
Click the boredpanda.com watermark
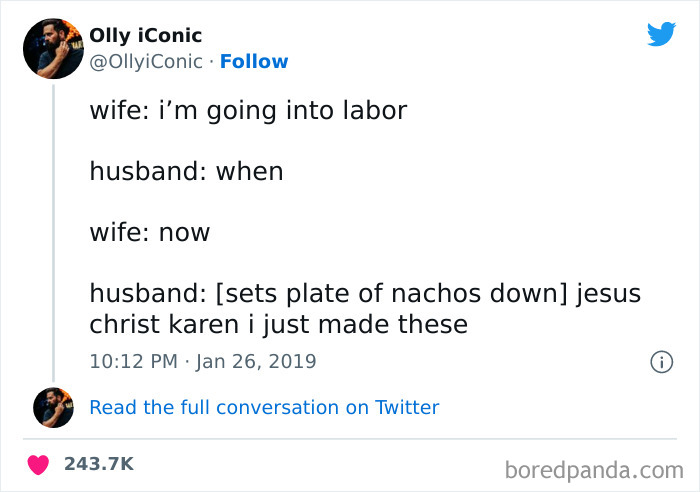[593, 467]
